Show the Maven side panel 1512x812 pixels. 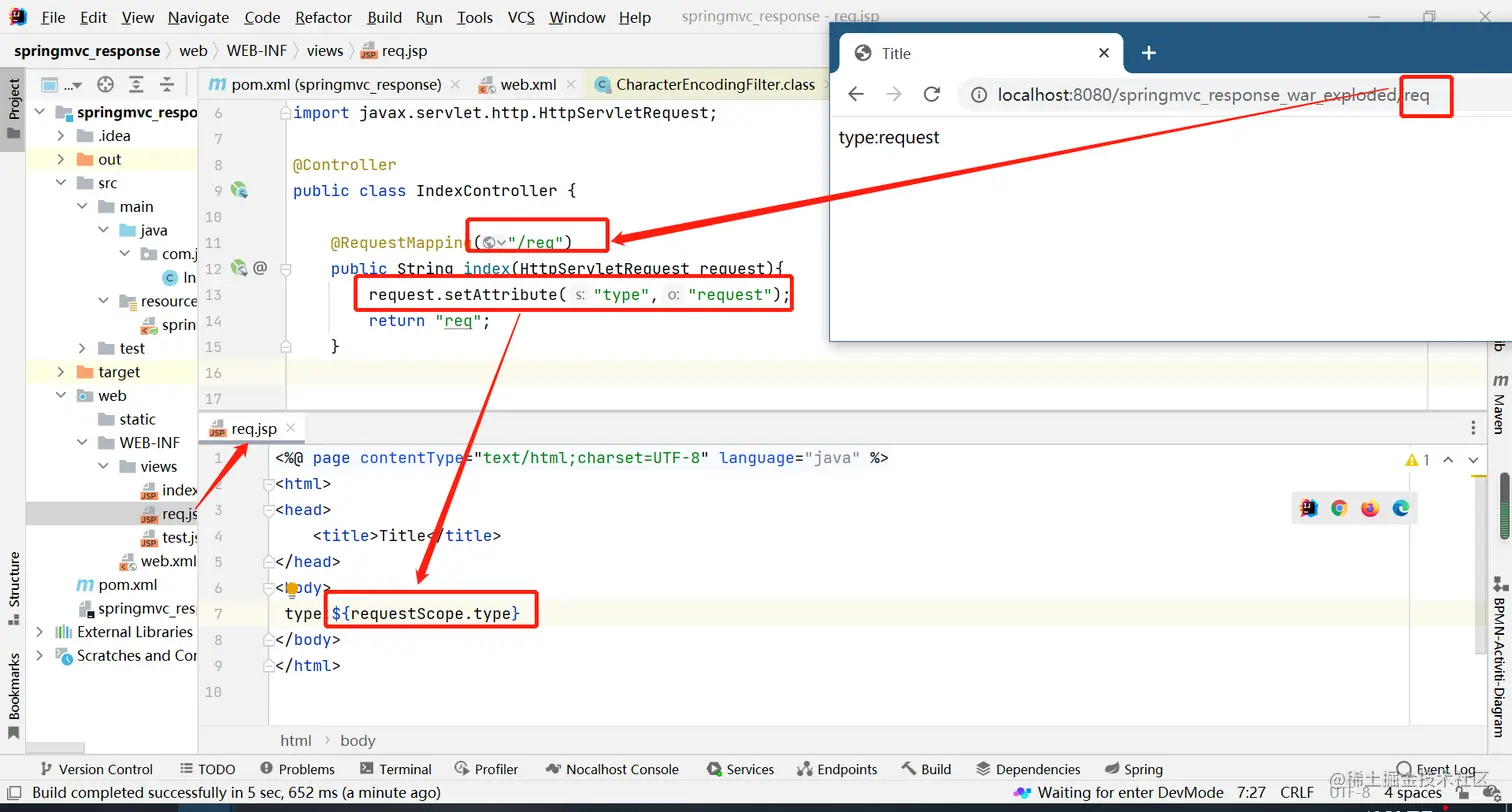[1499, 405]
